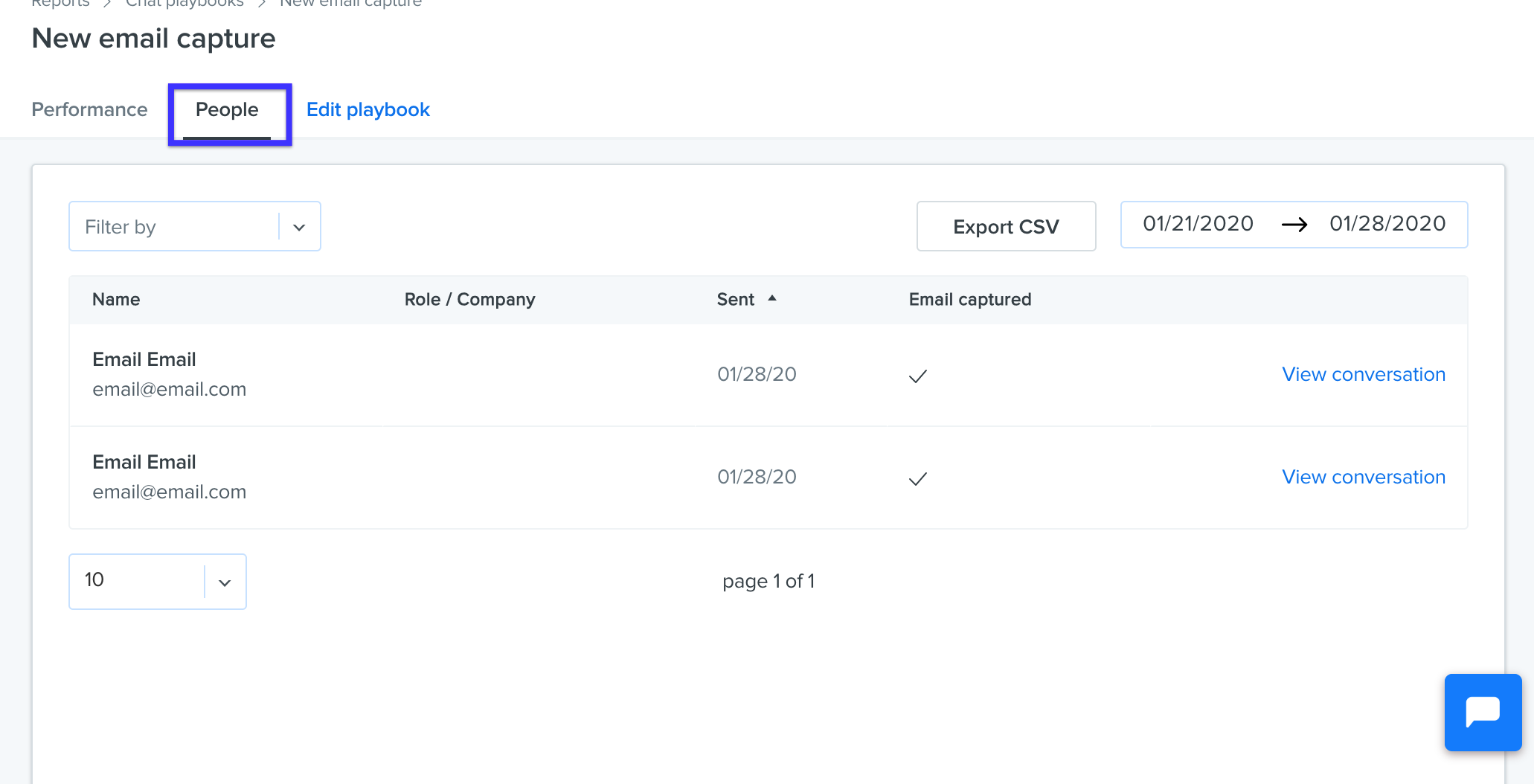The height and width of the screenshot is (784, 1534).
Task: Expand the rows-per-page dropdown showing 10
Action: coord(158,581)
